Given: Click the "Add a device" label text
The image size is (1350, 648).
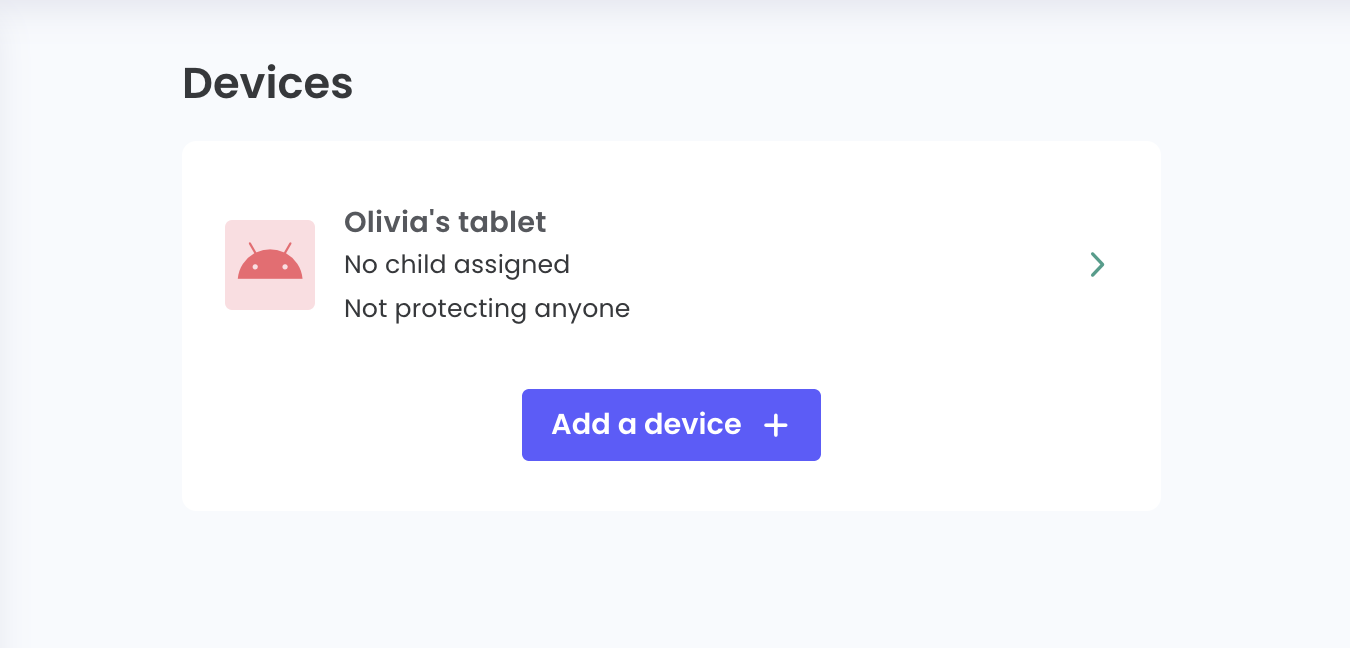Looking at the screenshot, I should click(646, 425).
